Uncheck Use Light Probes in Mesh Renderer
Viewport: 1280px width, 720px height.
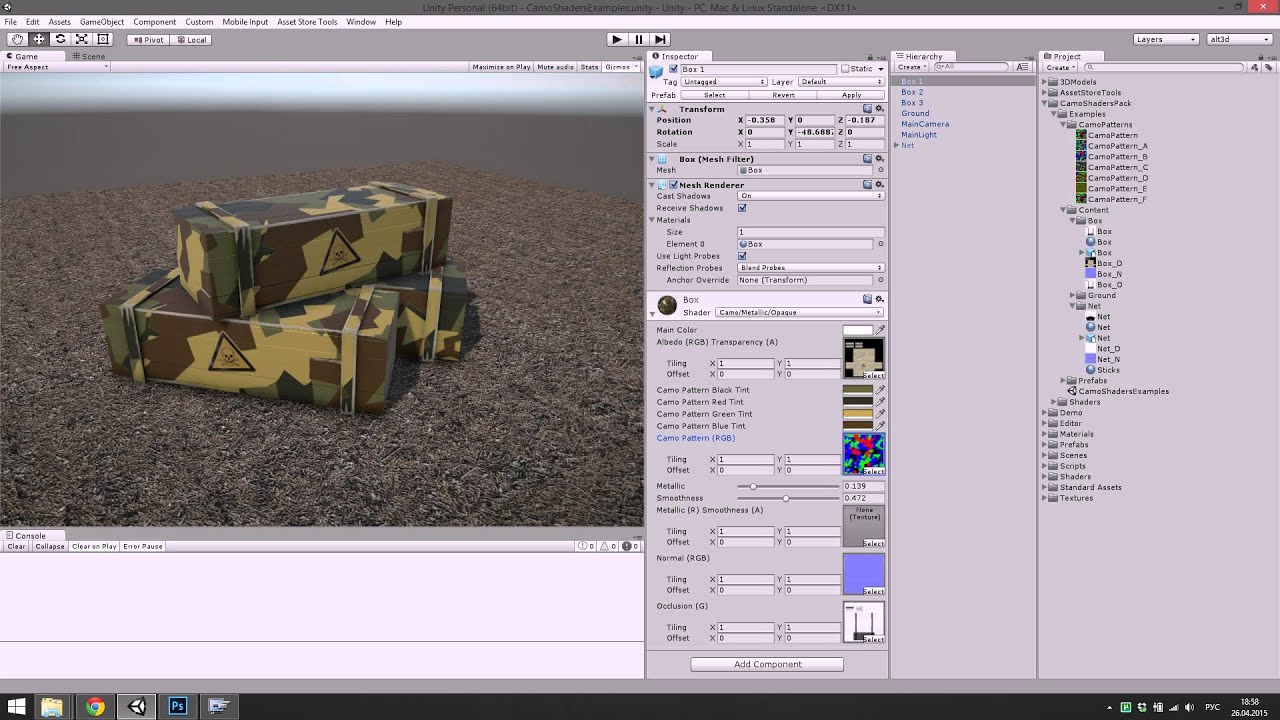742,256
